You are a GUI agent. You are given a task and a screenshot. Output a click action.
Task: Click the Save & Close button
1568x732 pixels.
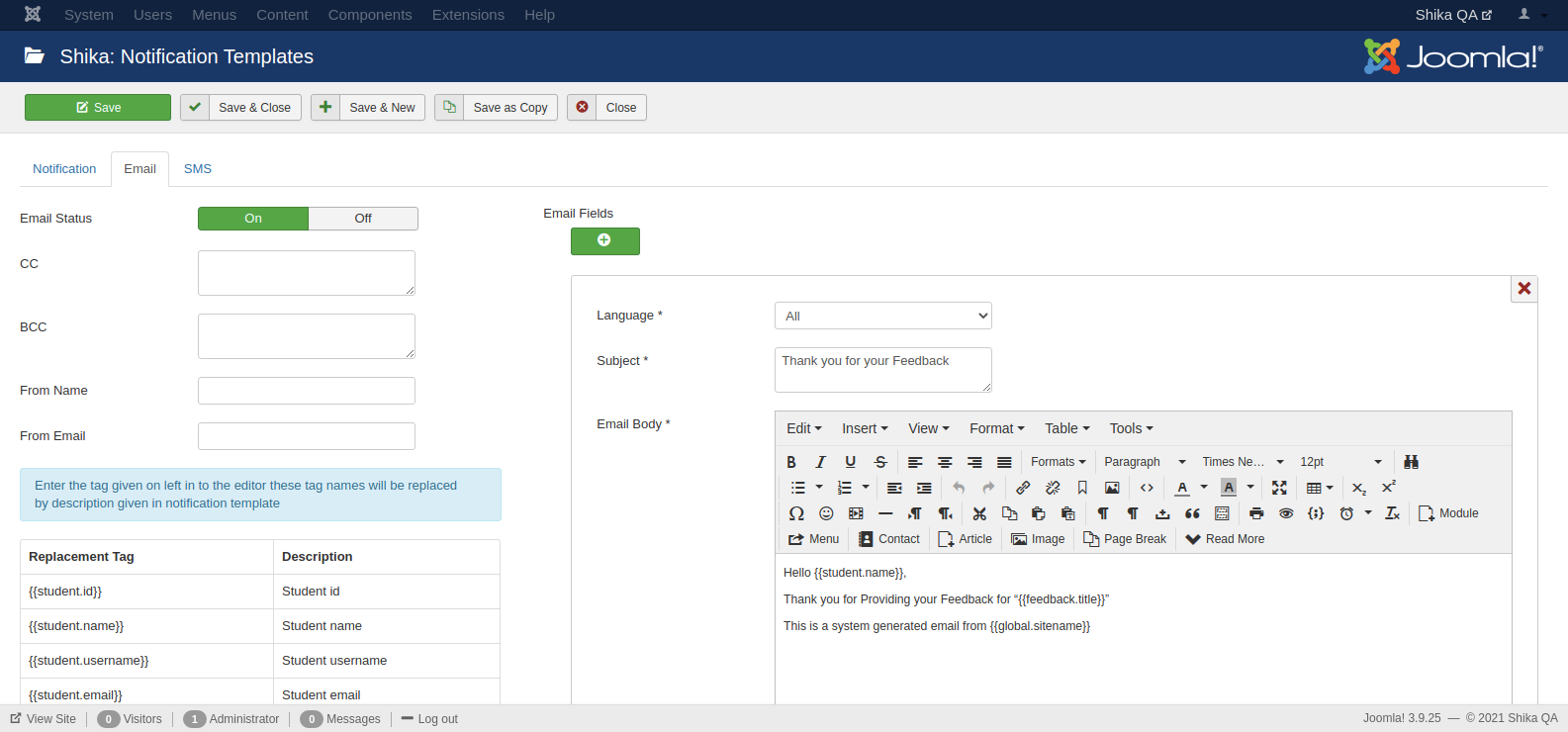[241, 108]
